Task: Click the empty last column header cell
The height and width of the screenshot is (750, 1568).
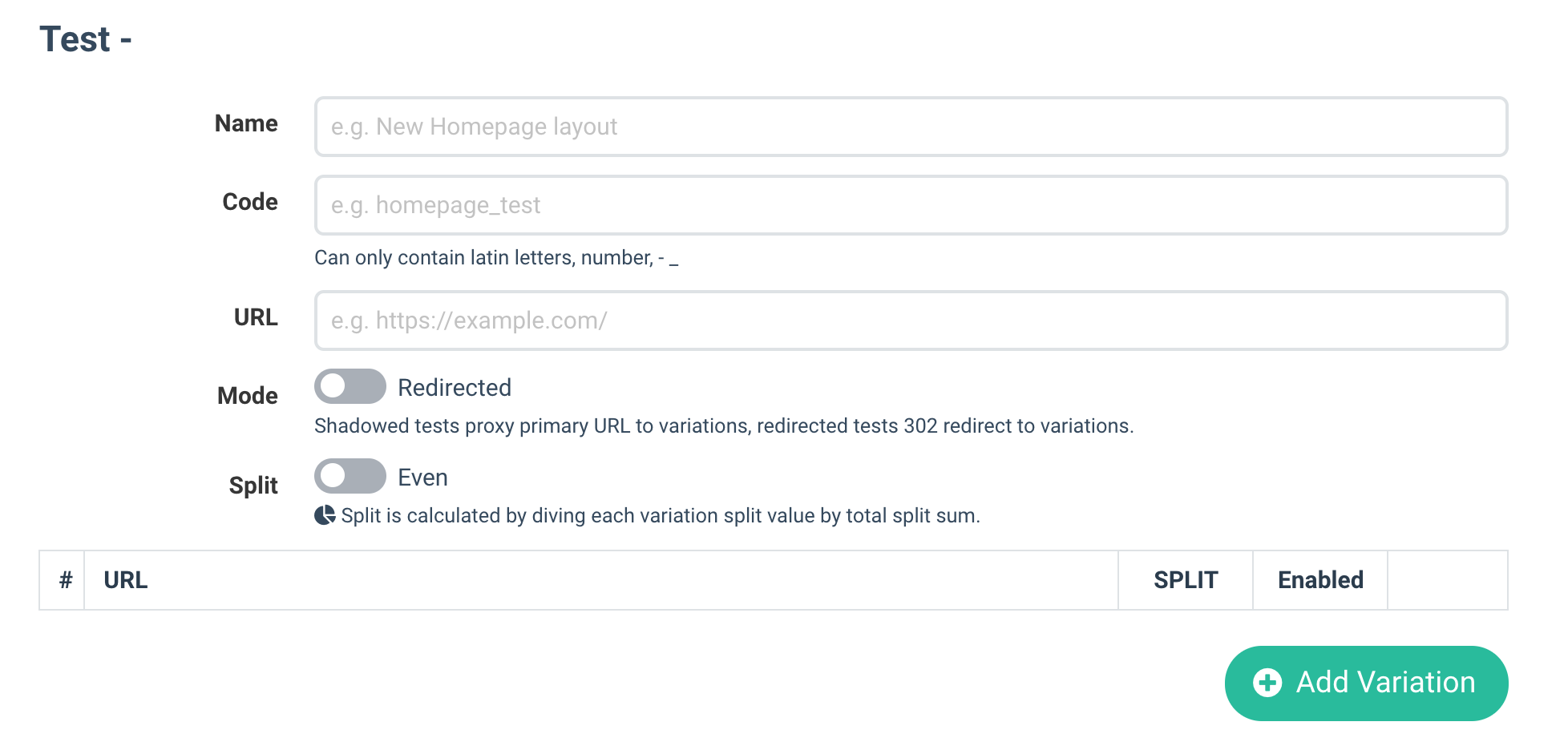Action: point(1447,580)
